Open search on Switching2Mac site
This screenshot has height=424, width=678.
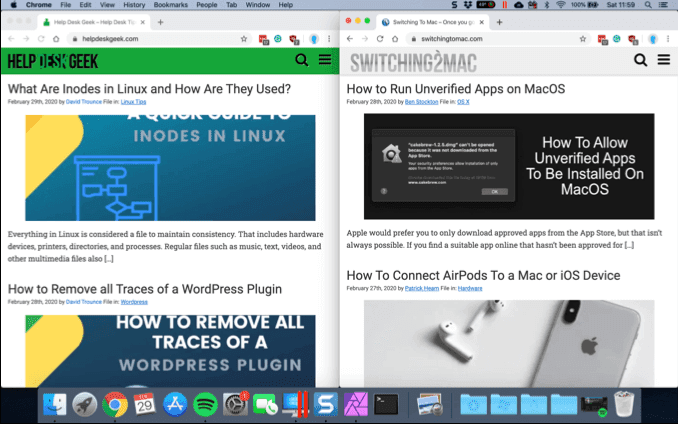point(640,60)
